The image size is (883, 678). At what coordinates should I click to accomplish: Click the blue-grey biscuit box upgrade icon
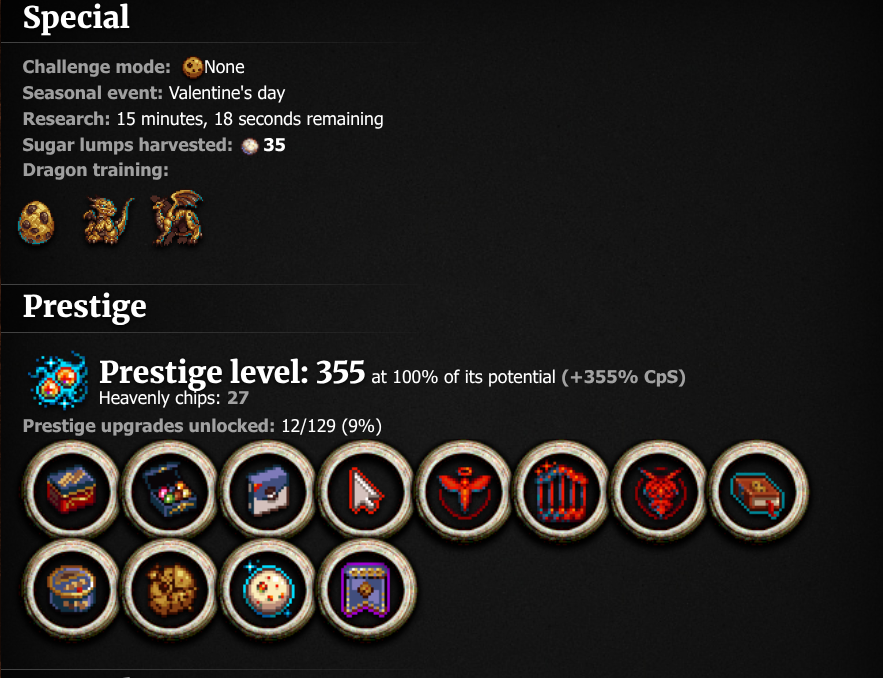(267, 489)
